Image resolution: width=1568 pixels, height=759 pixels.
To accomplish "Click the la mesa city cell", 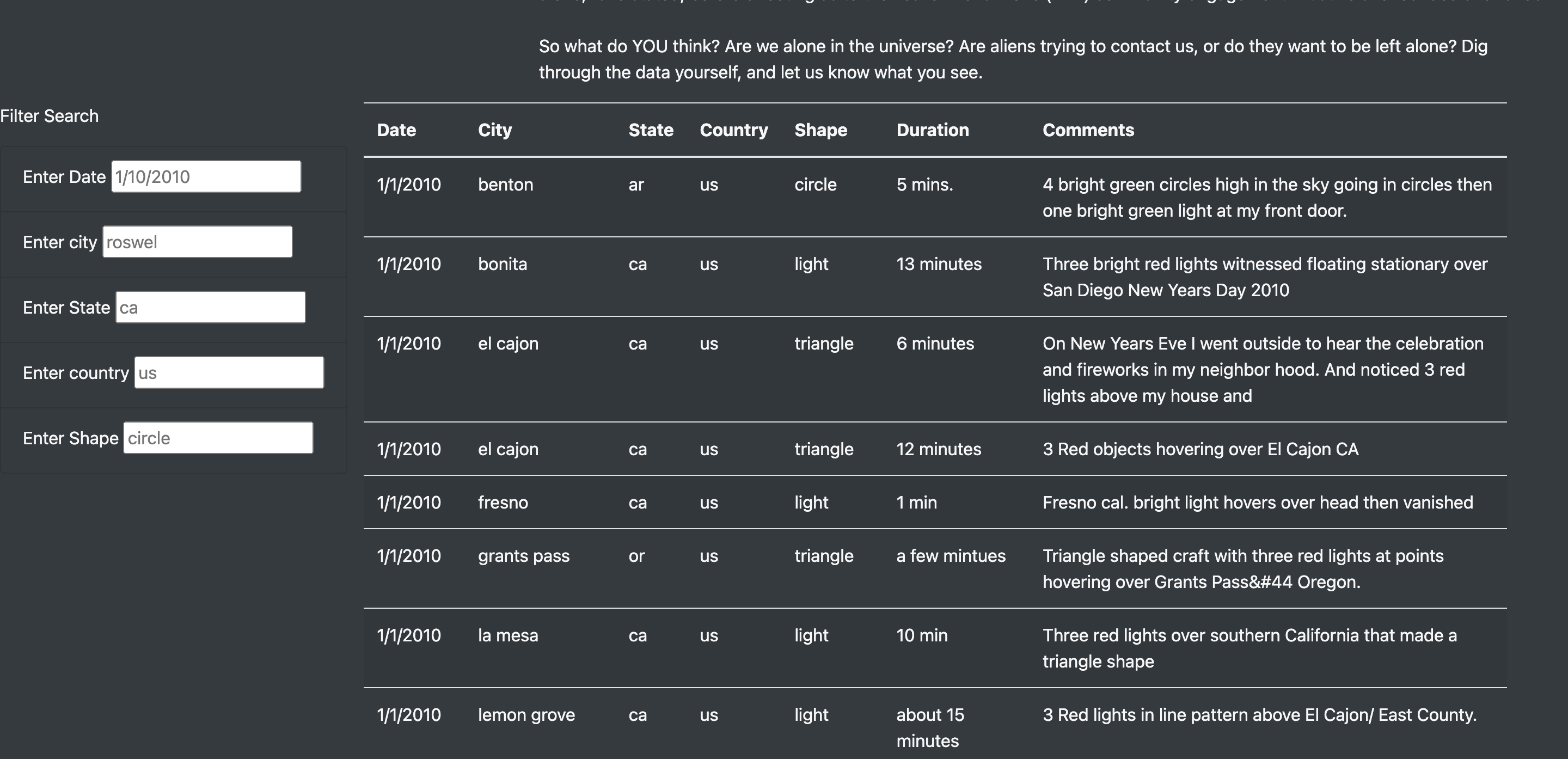I will [507, 635].
